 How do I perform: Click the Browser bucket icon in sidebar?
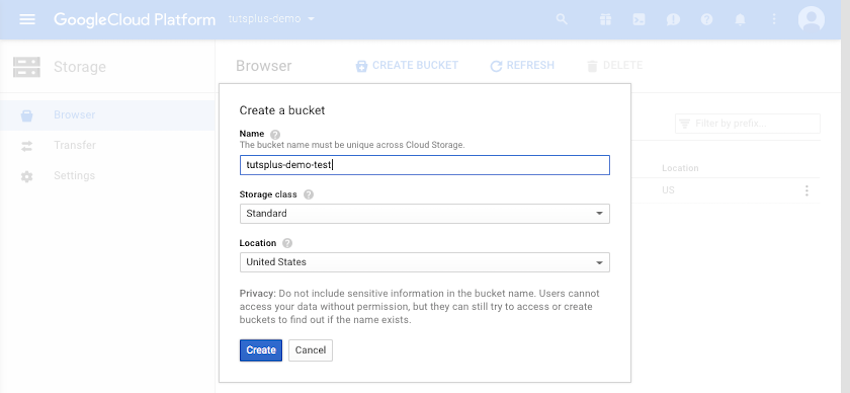click(x=27, y=115)
